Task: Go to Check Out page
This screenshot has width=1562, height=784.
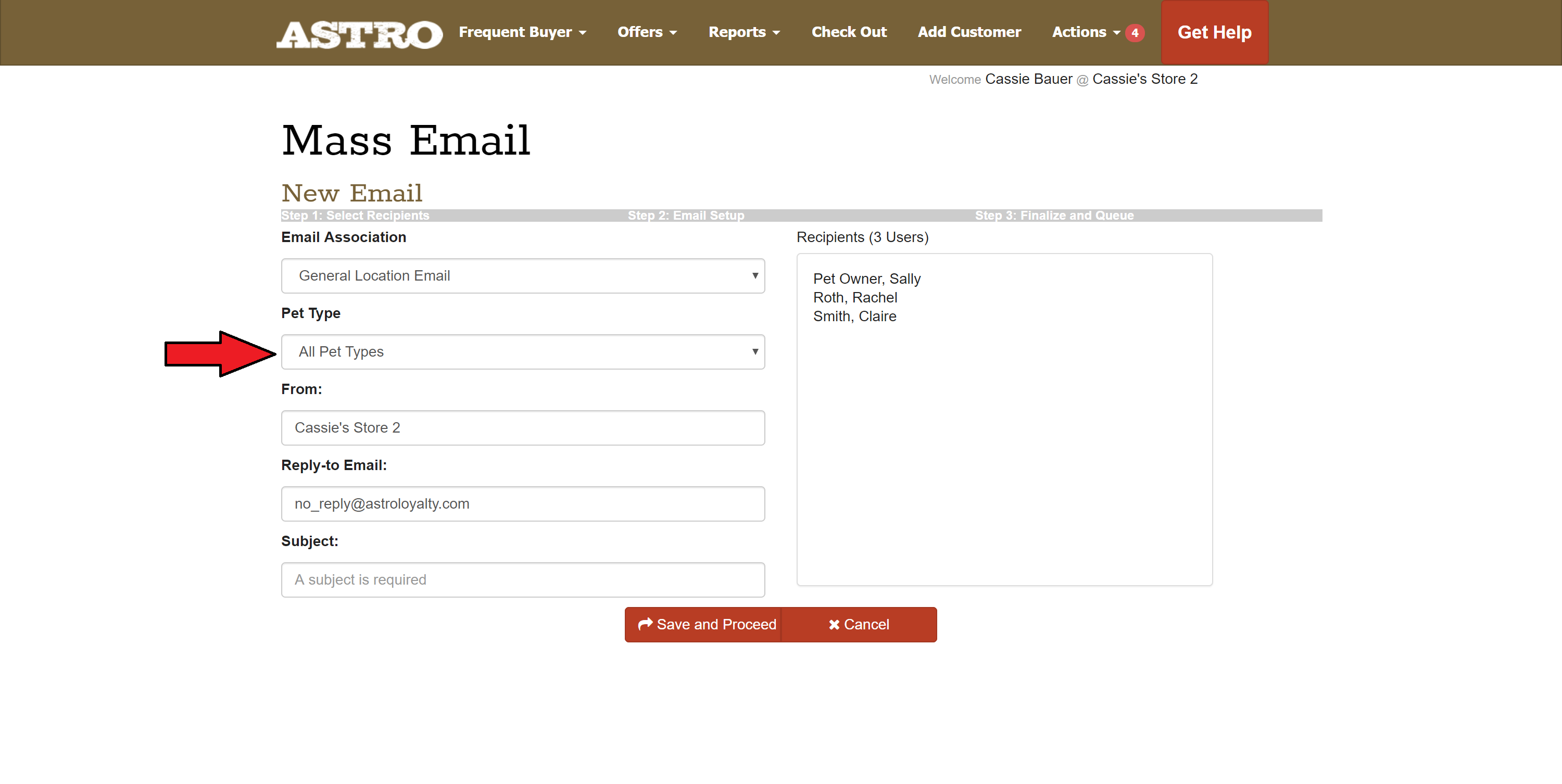Action: point(848,32)
